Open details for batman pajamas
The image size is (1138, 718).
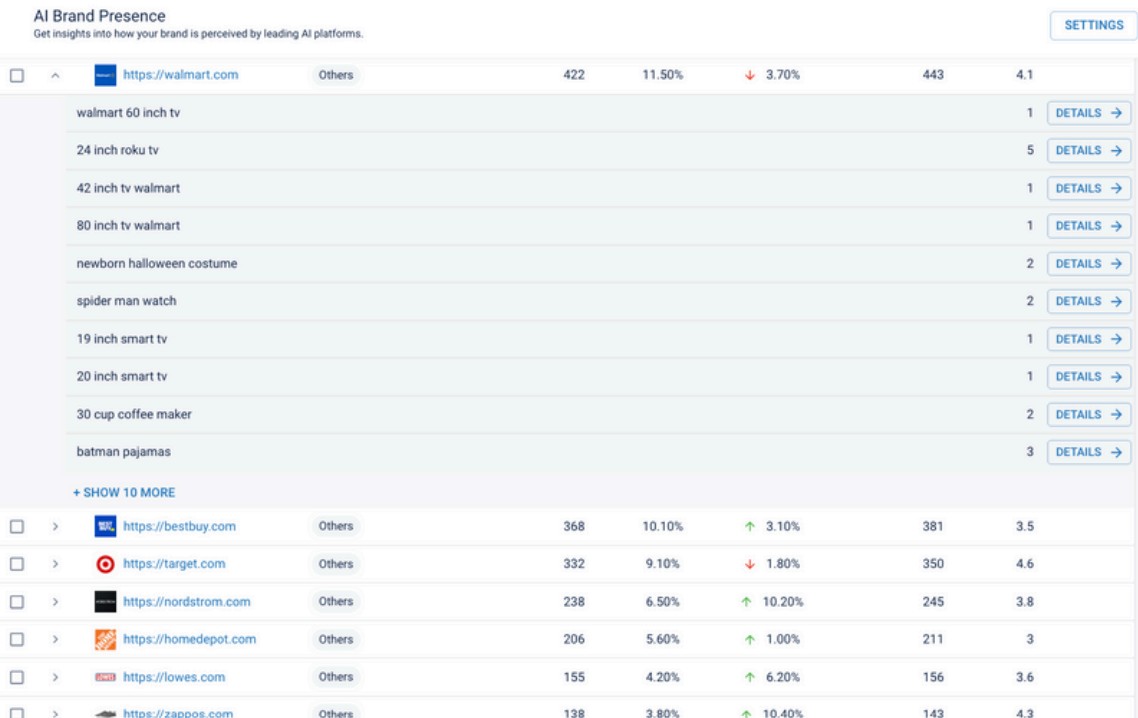pyautogui.click(x=1089, y=452)
